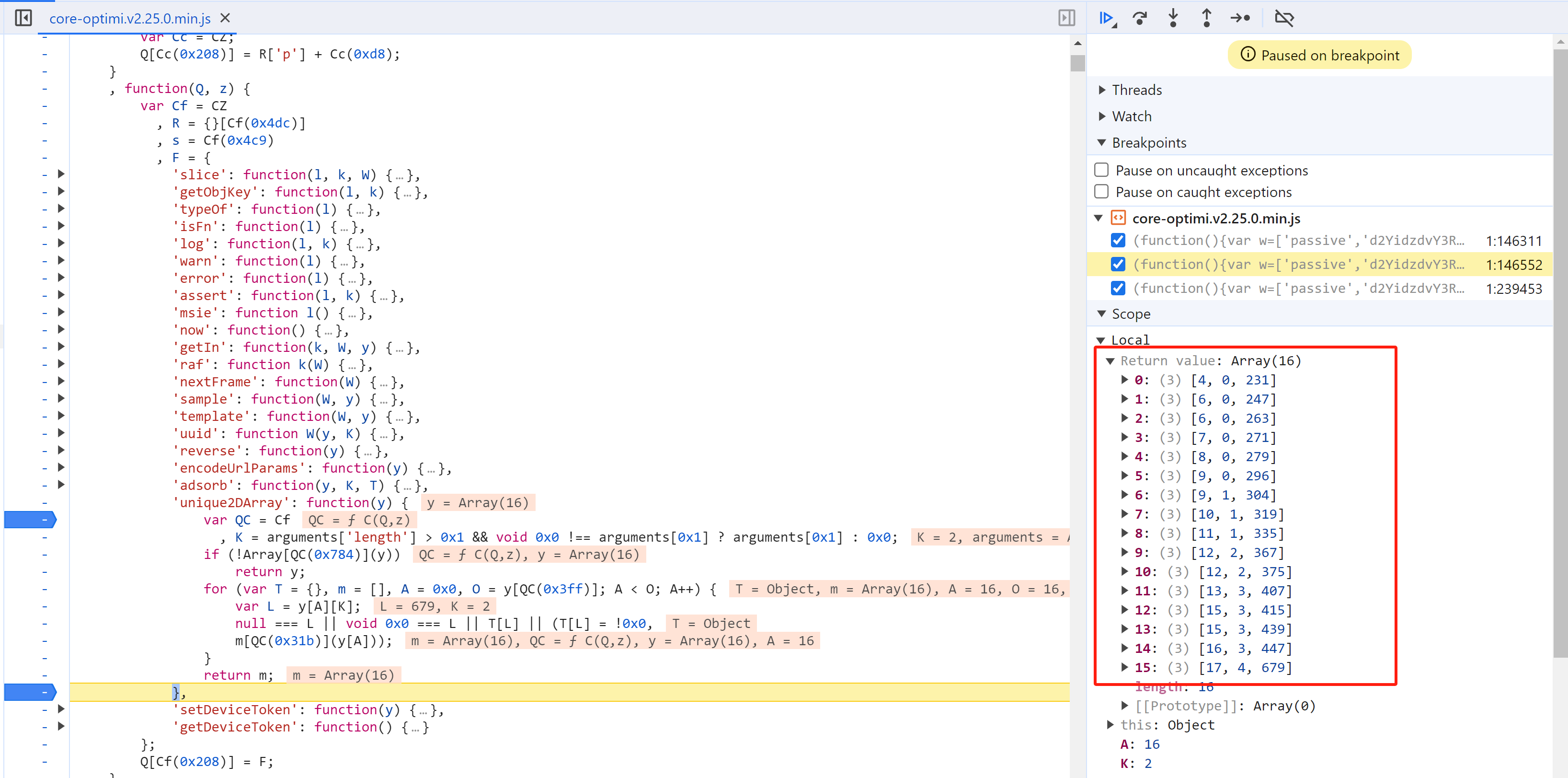Screen dimensions: 1568x778
Task: Expand the folded 'uuid' function
Action: tap(61, 433)
